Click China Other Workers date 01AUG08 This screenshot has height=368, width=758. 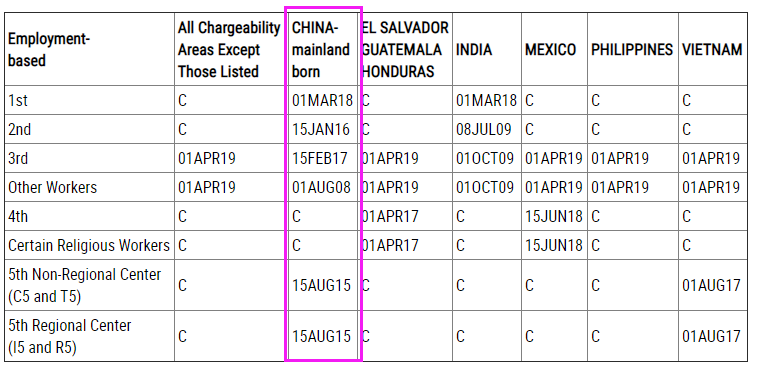[321, 188]
